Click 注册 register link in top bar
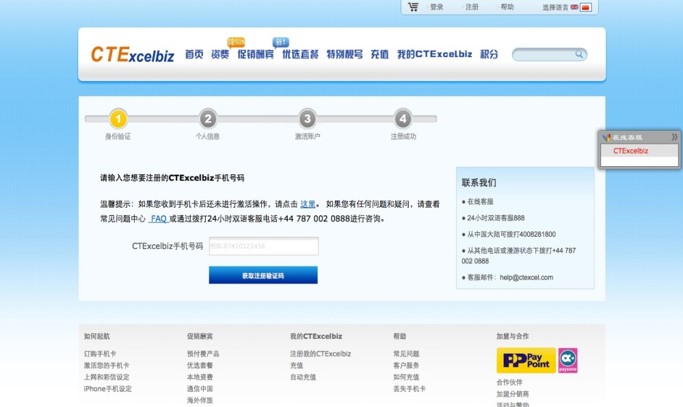Screen dimensions: 683x407 click(x=472, y=7)
